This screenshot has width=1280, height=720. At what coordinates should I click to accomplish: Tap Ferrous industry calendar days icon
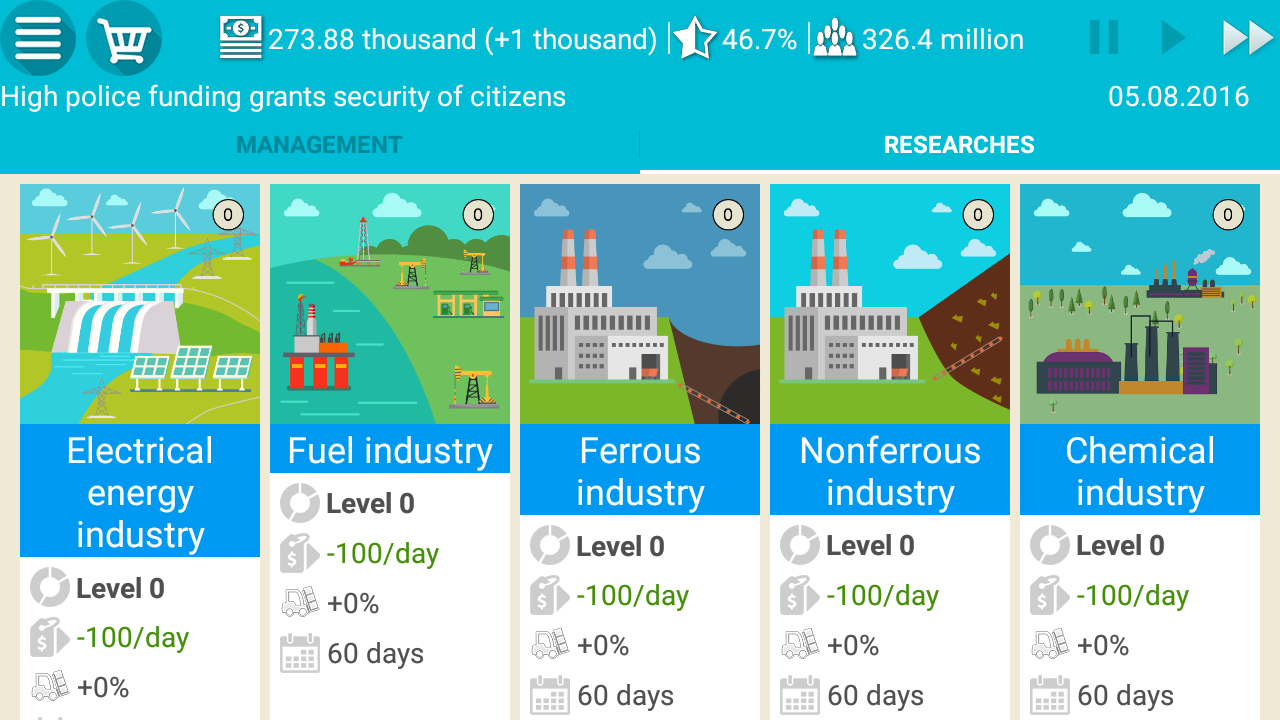549,696
